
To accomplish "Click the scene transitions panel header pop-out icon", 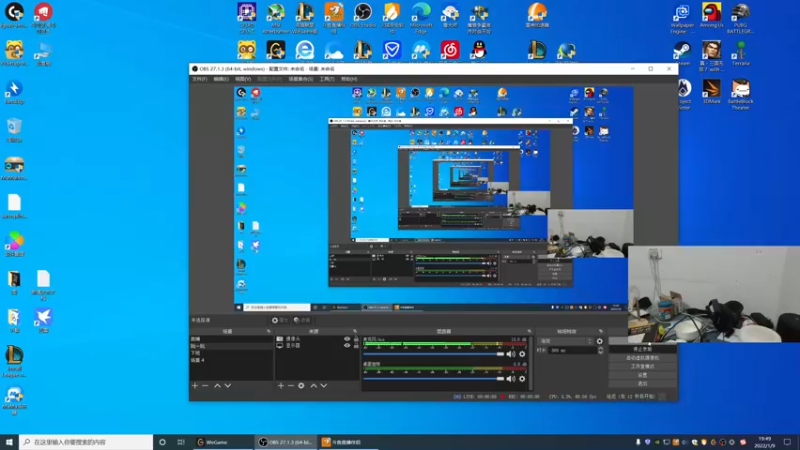I will click(x=601, y=331).
